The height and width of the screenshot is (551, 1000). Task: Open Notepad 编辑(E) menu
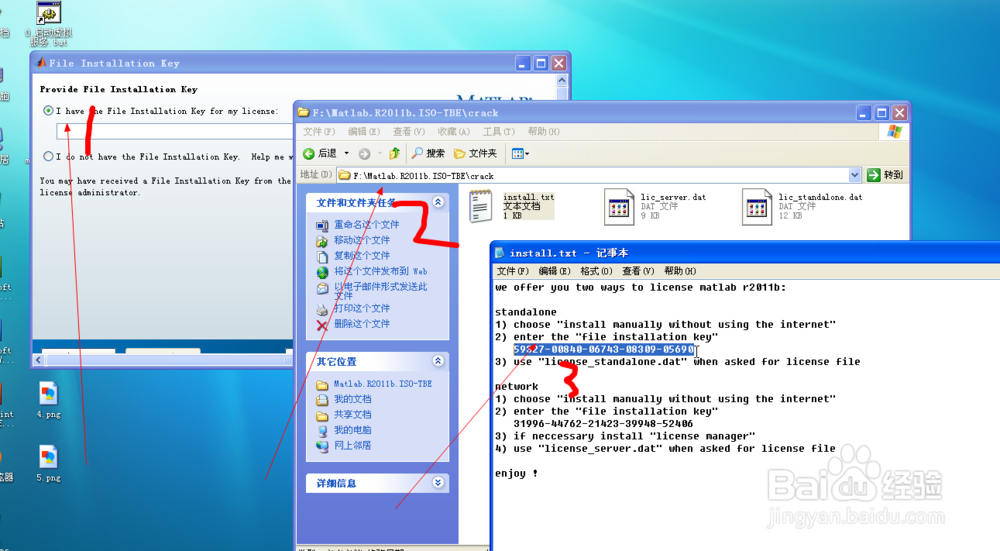point(554,271)
